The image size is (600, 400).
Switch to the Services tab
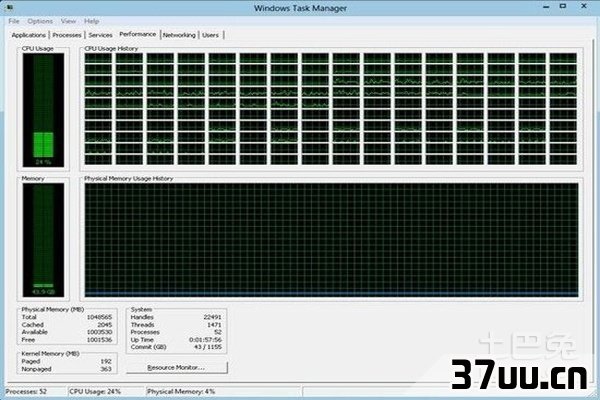tap(100, 35)
